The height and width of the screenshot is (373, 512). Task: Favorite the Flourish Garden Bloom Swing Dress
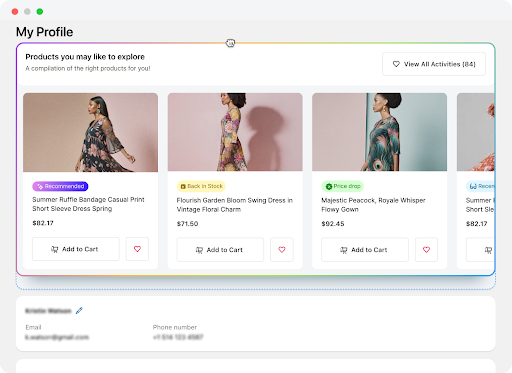pos(282,250)
